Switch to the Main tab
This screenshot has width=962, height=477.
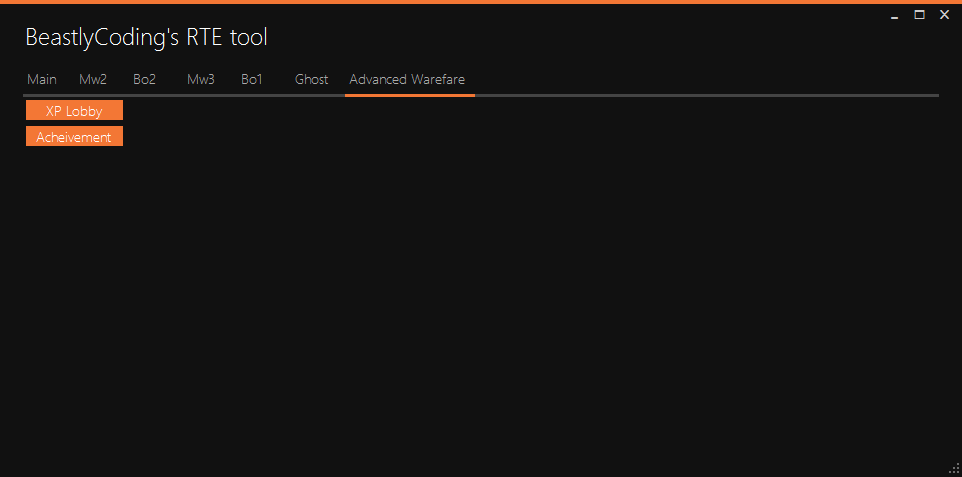click(42, 80)
